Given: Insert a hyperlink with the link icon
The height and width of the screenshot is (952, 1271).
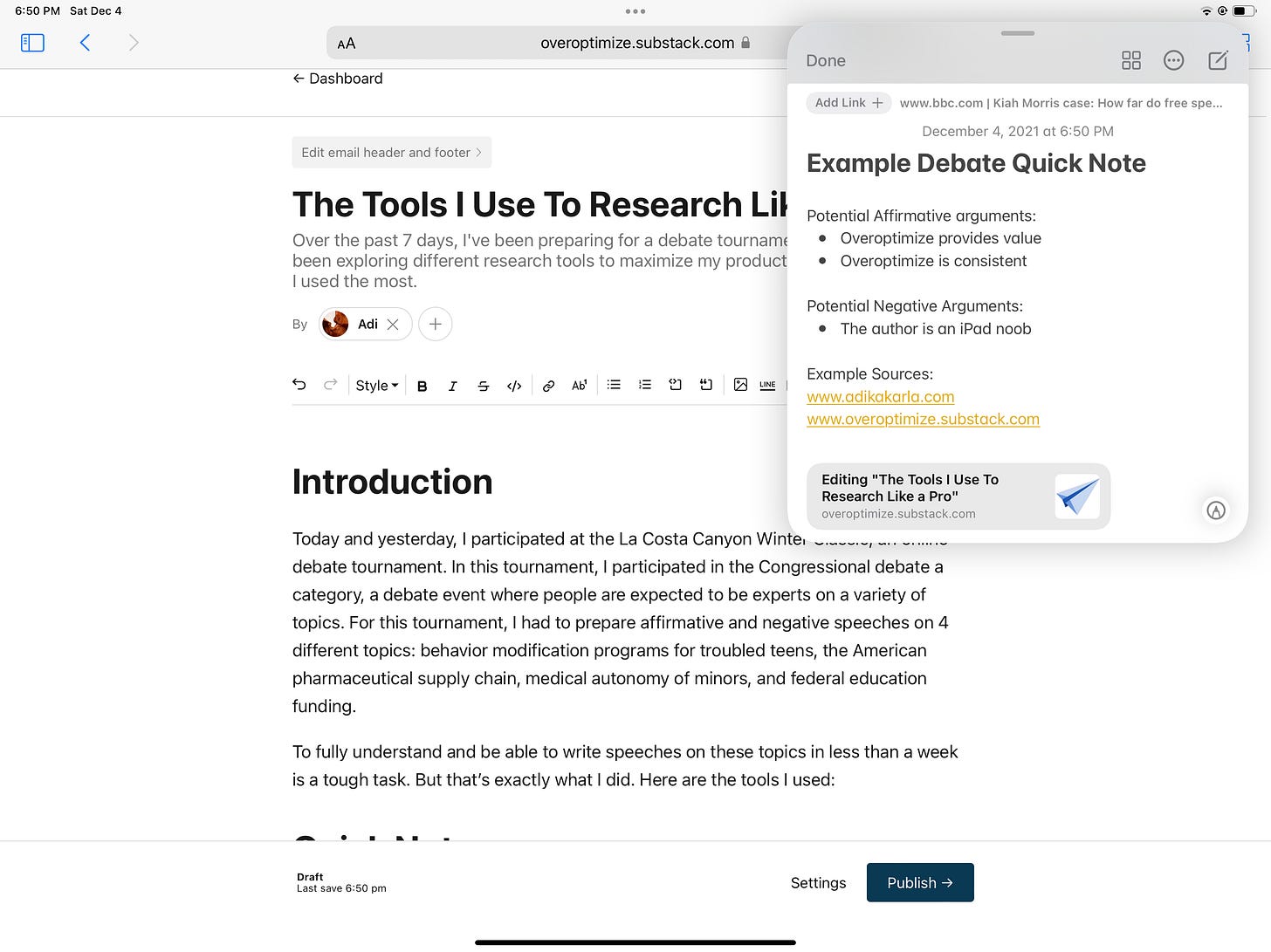Looking at the screenshot, I should click(x=548, y=386).
